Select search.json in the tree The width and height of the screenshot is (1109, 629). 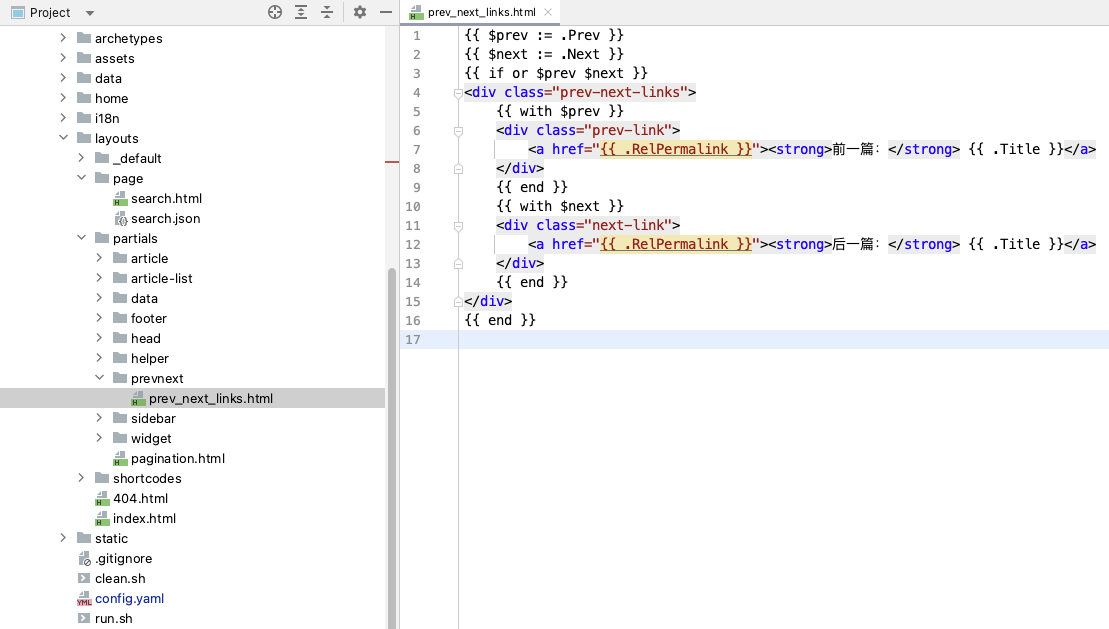[x=166, y=219]
